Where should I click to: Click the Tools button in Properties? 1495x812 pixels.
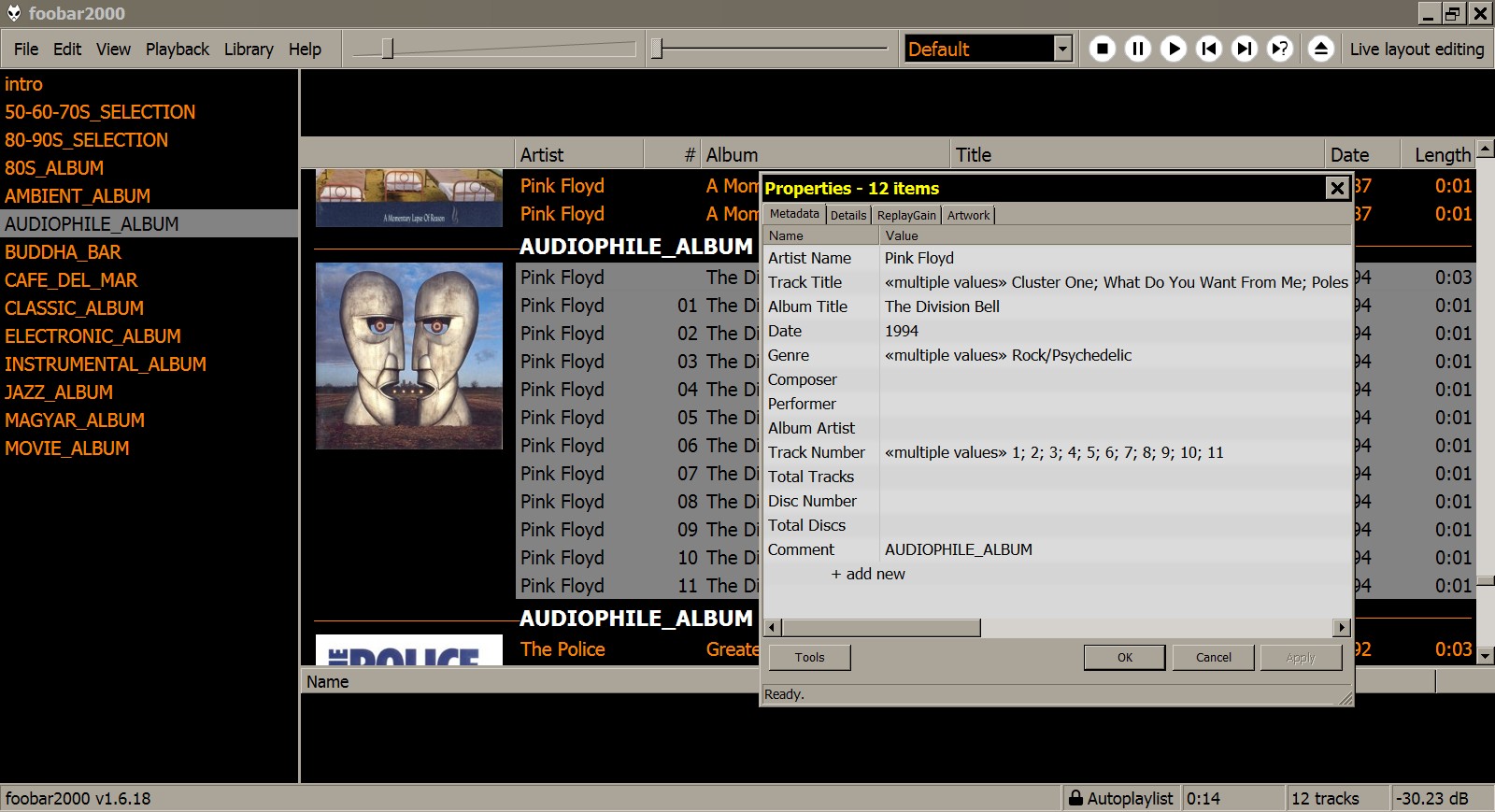pos(809,658)
